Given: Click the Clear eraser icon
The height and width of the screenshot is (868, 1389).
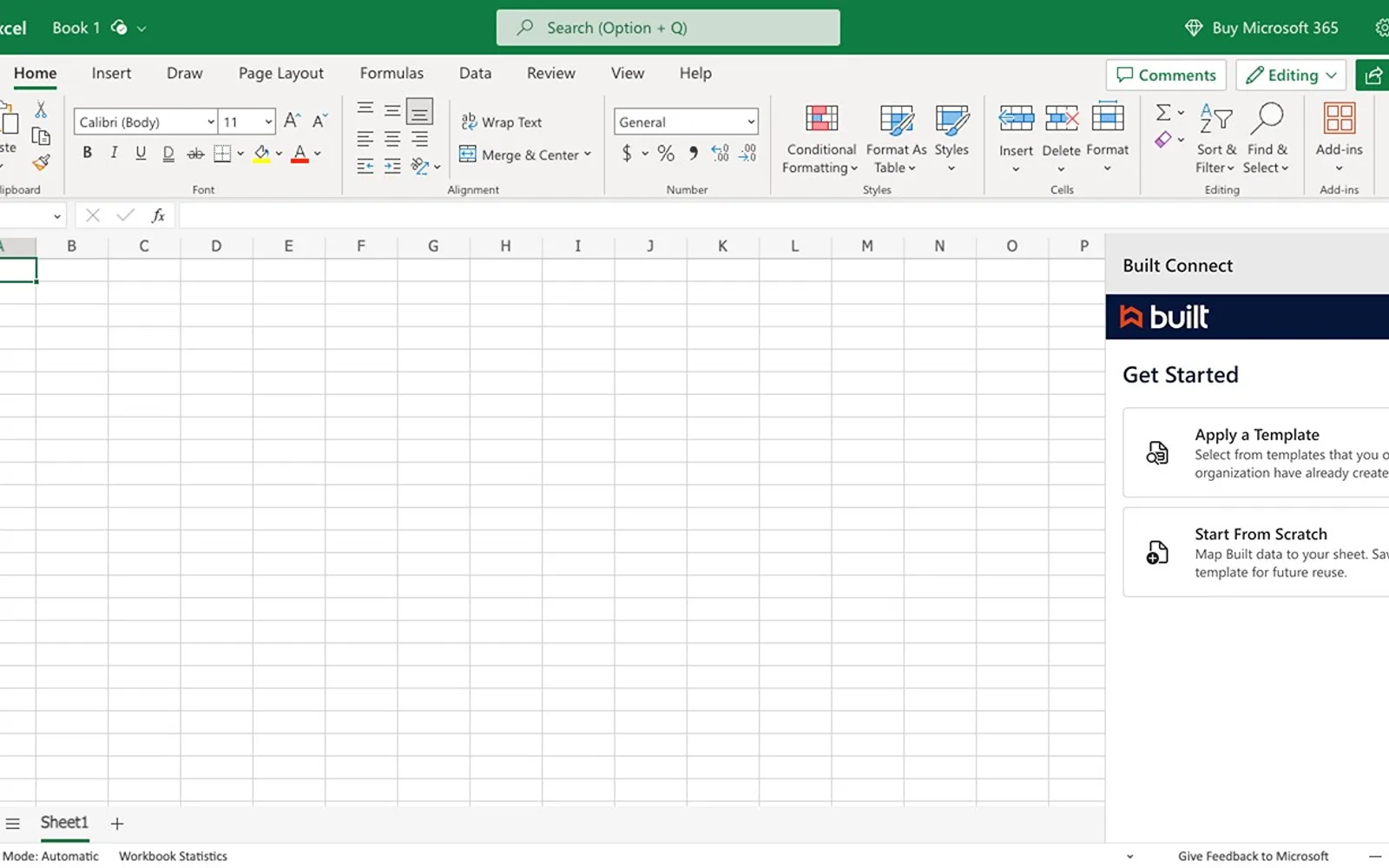Looking at the screenshot, I should point(1163,140).
